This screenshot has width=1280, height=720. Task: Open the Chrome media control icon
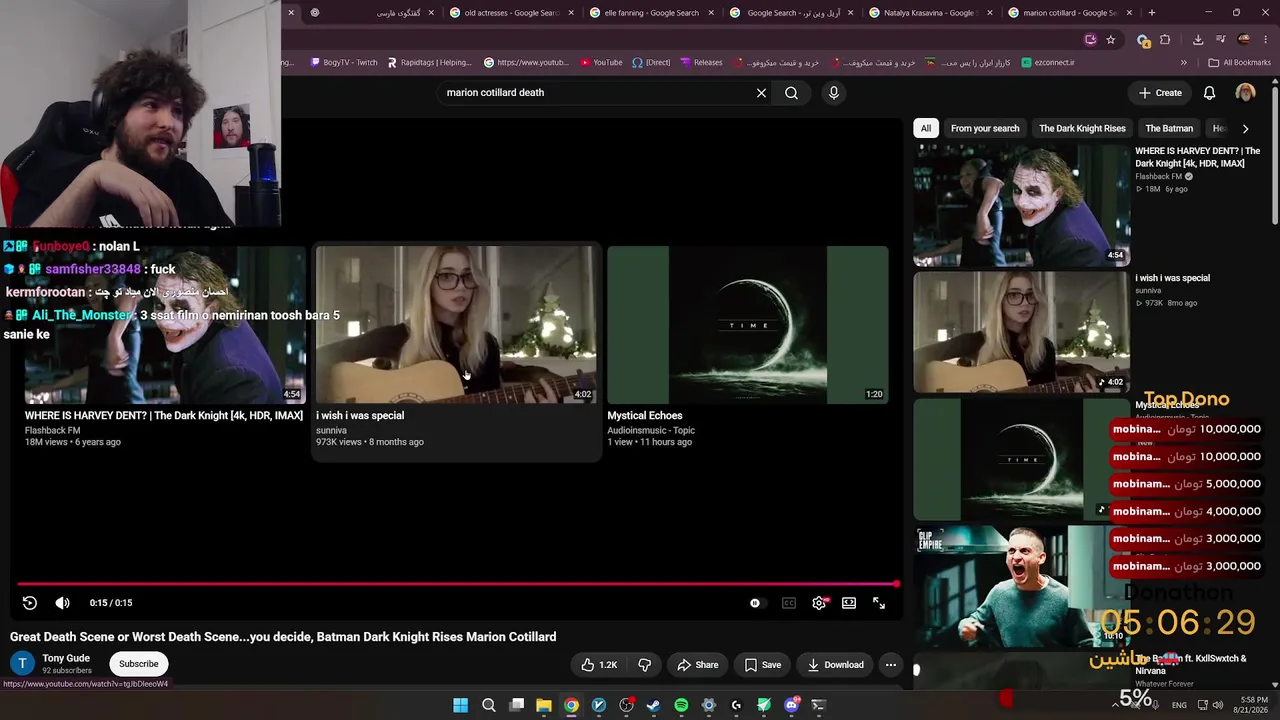[1220, 40]
